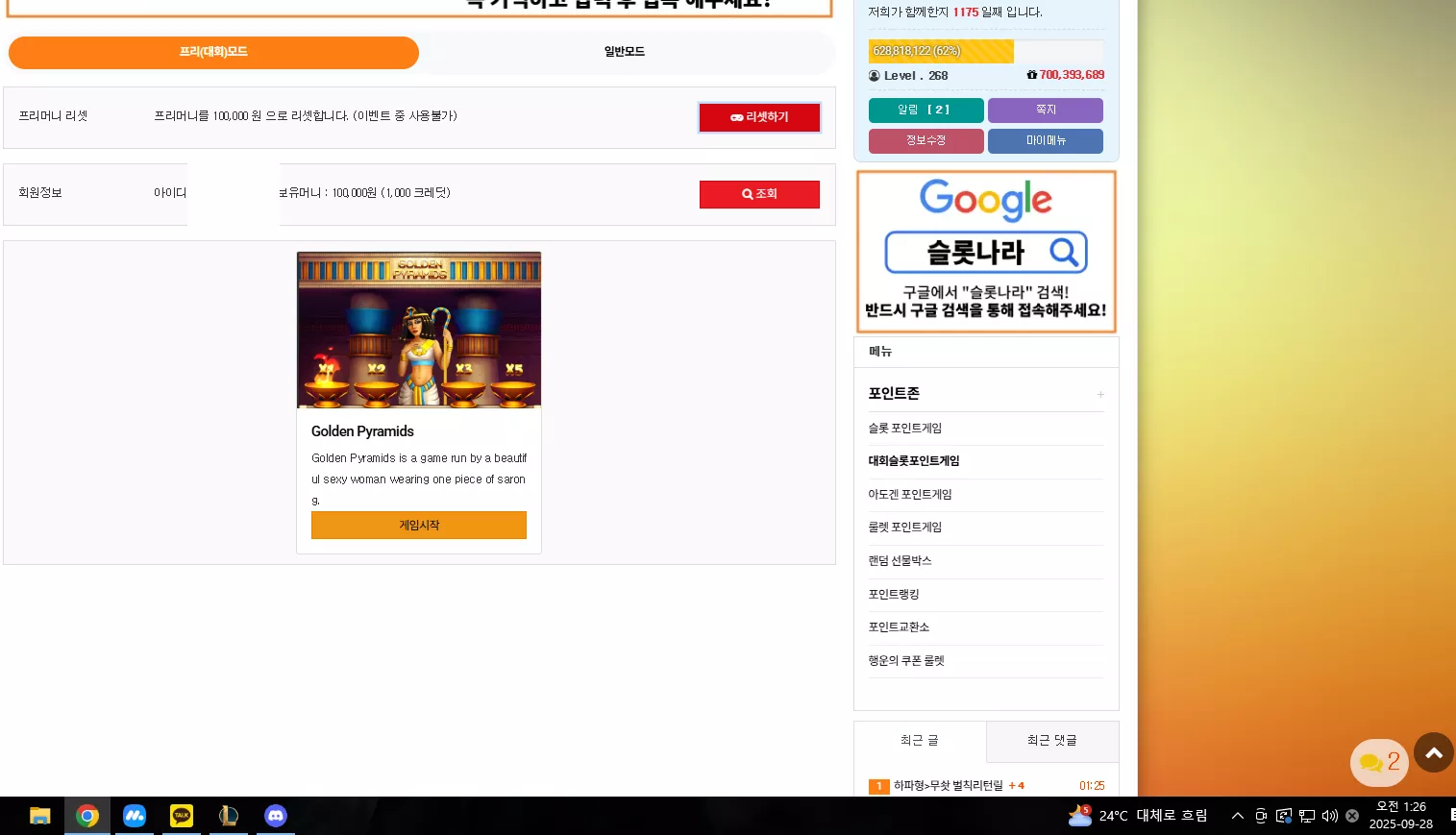Screen dimensions: 1456x835
Task: Open 포인트랭킹 menu link
Action: click(x=894, y=595)
